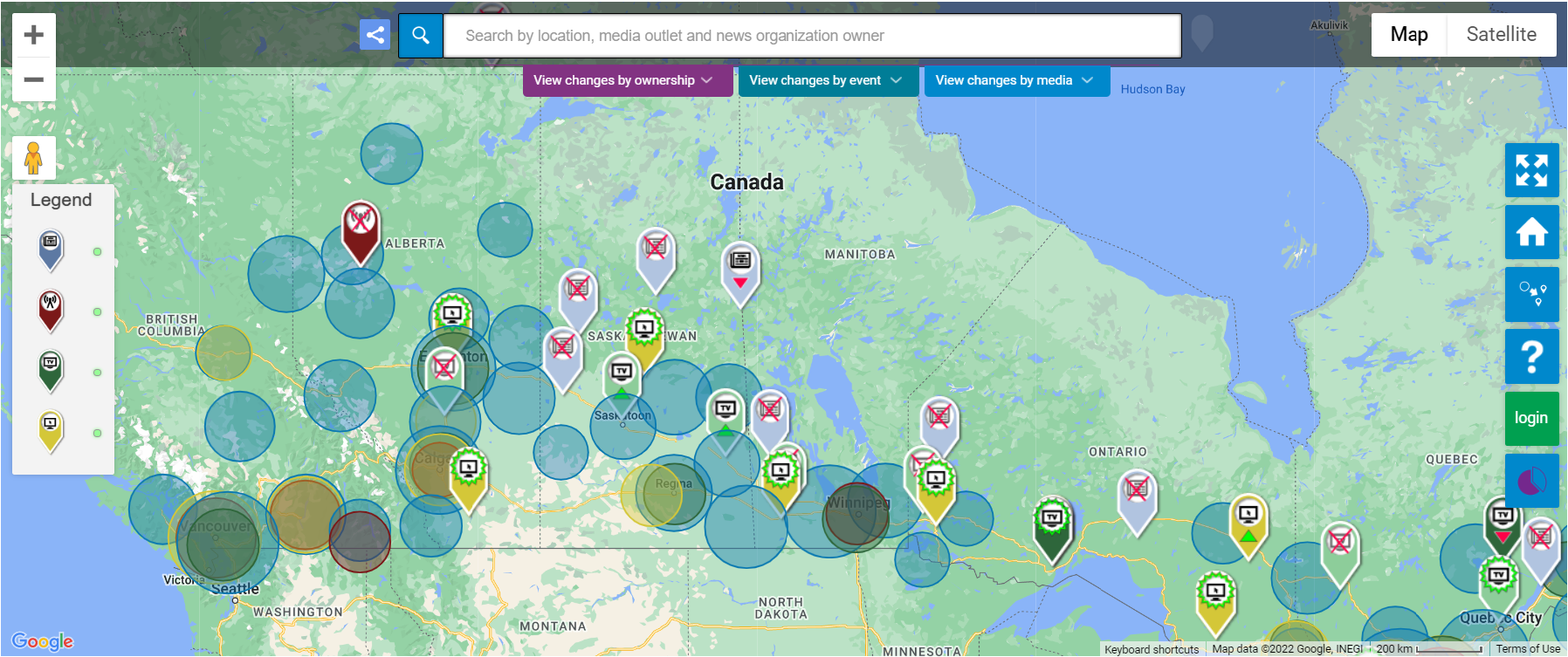The image size is (1568, 657).
Task: Open View changes by media dropdown
Action: click(x=1014, y=80)
